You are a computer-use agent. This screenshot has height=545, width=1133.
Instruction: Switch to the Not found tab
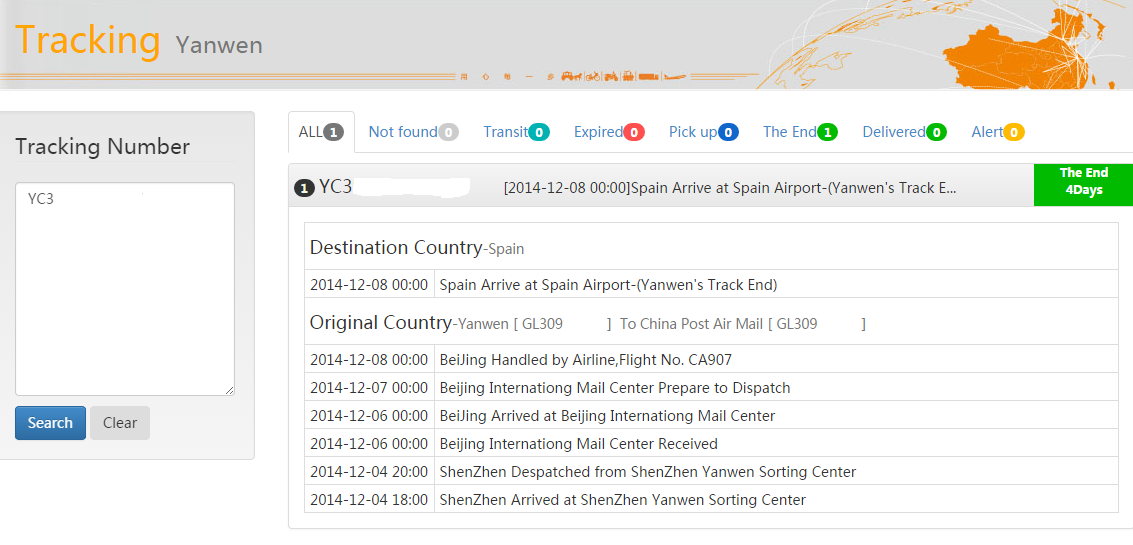[x=413, y=132]
